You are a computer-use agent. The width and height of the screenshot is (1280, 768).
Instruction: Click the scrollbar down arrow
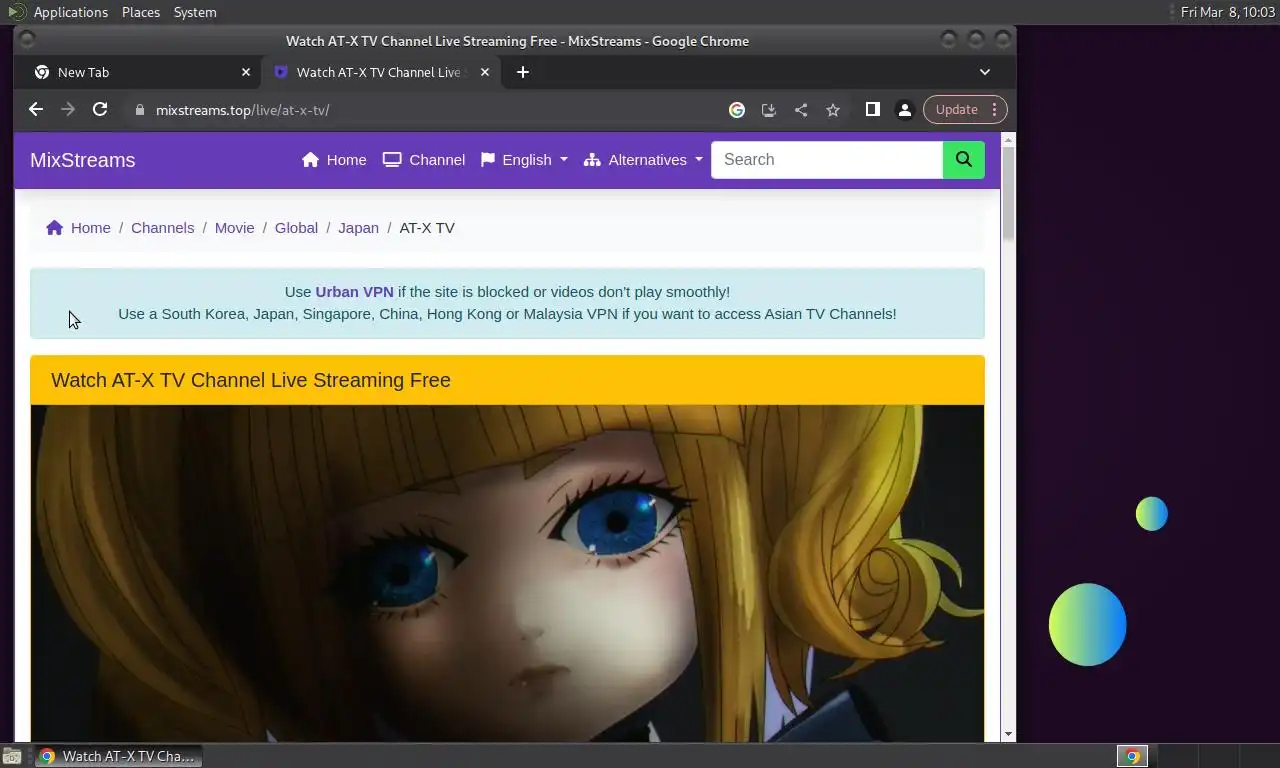point(1008,734)
